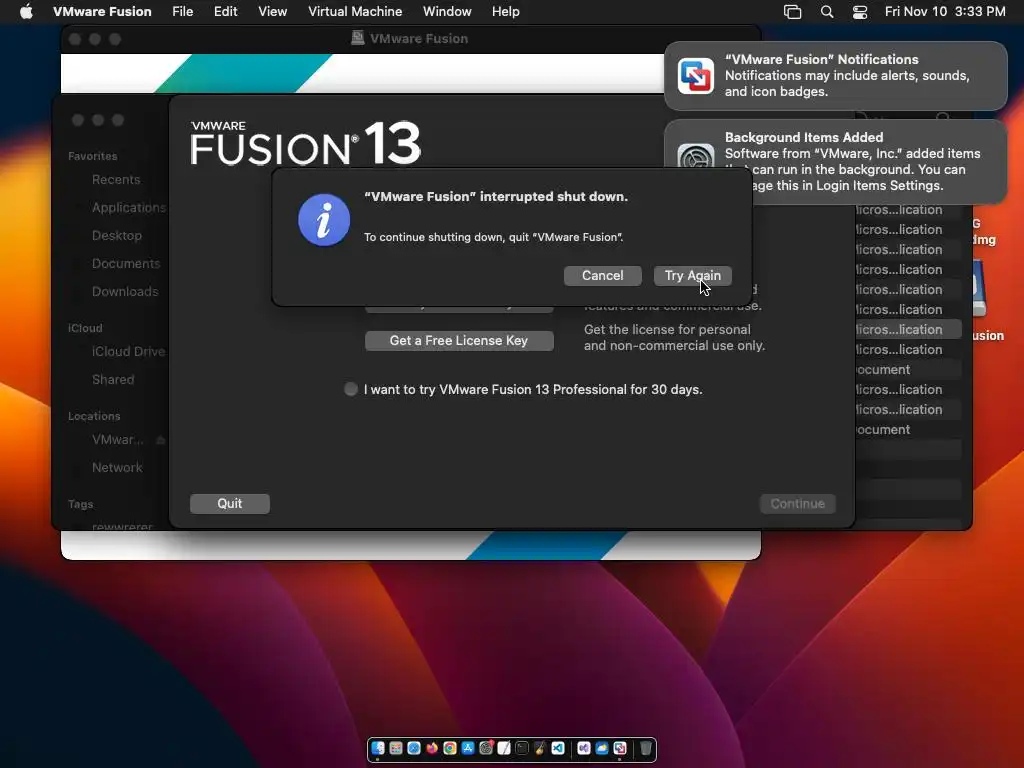
Task: Open the App Store from the Dock
Action: pyautogui.click(x=468, y=748)
